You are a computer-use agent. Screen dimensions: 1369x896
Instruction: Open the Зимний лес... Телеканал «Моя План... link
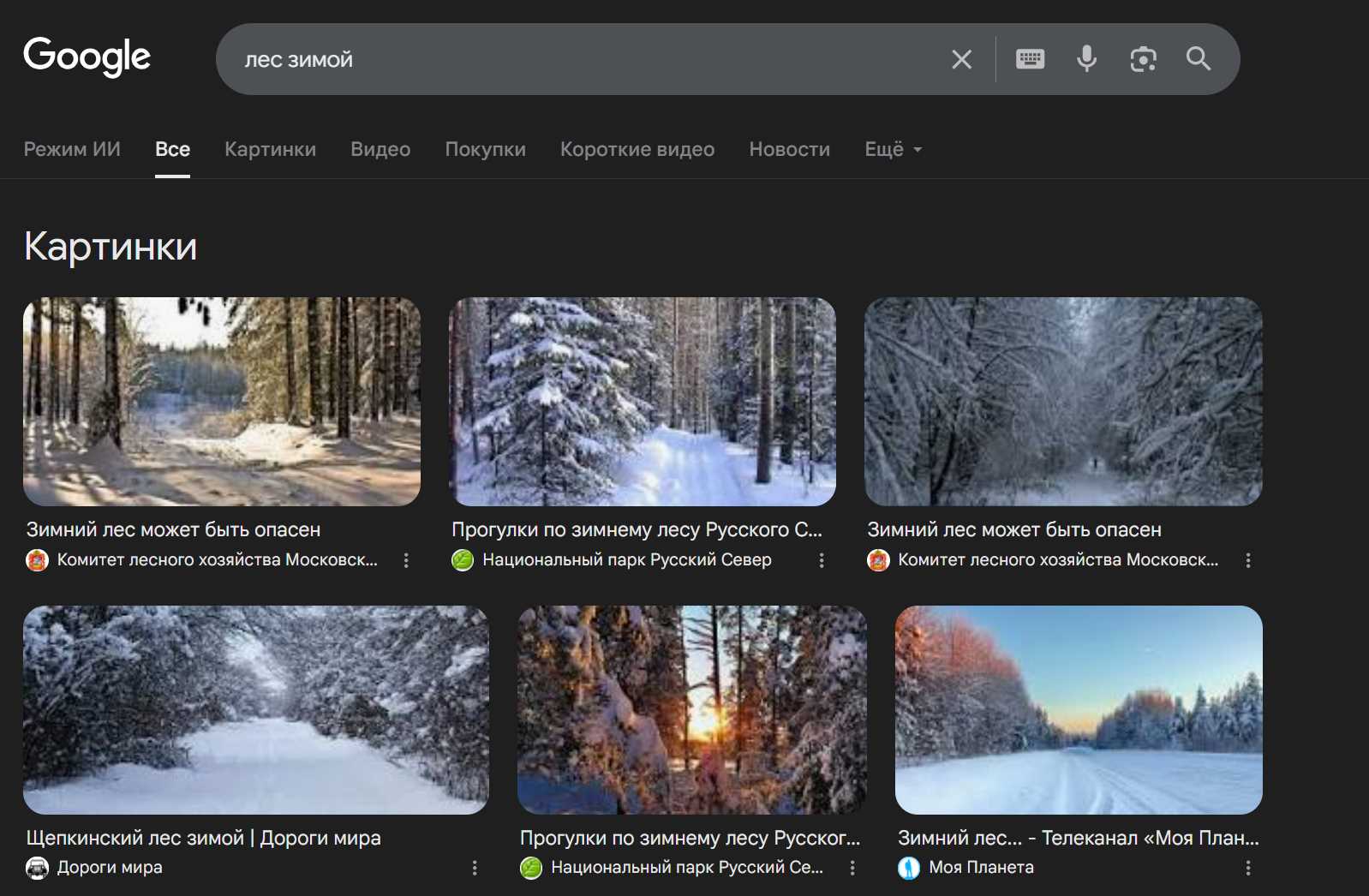click(1079, 838)
